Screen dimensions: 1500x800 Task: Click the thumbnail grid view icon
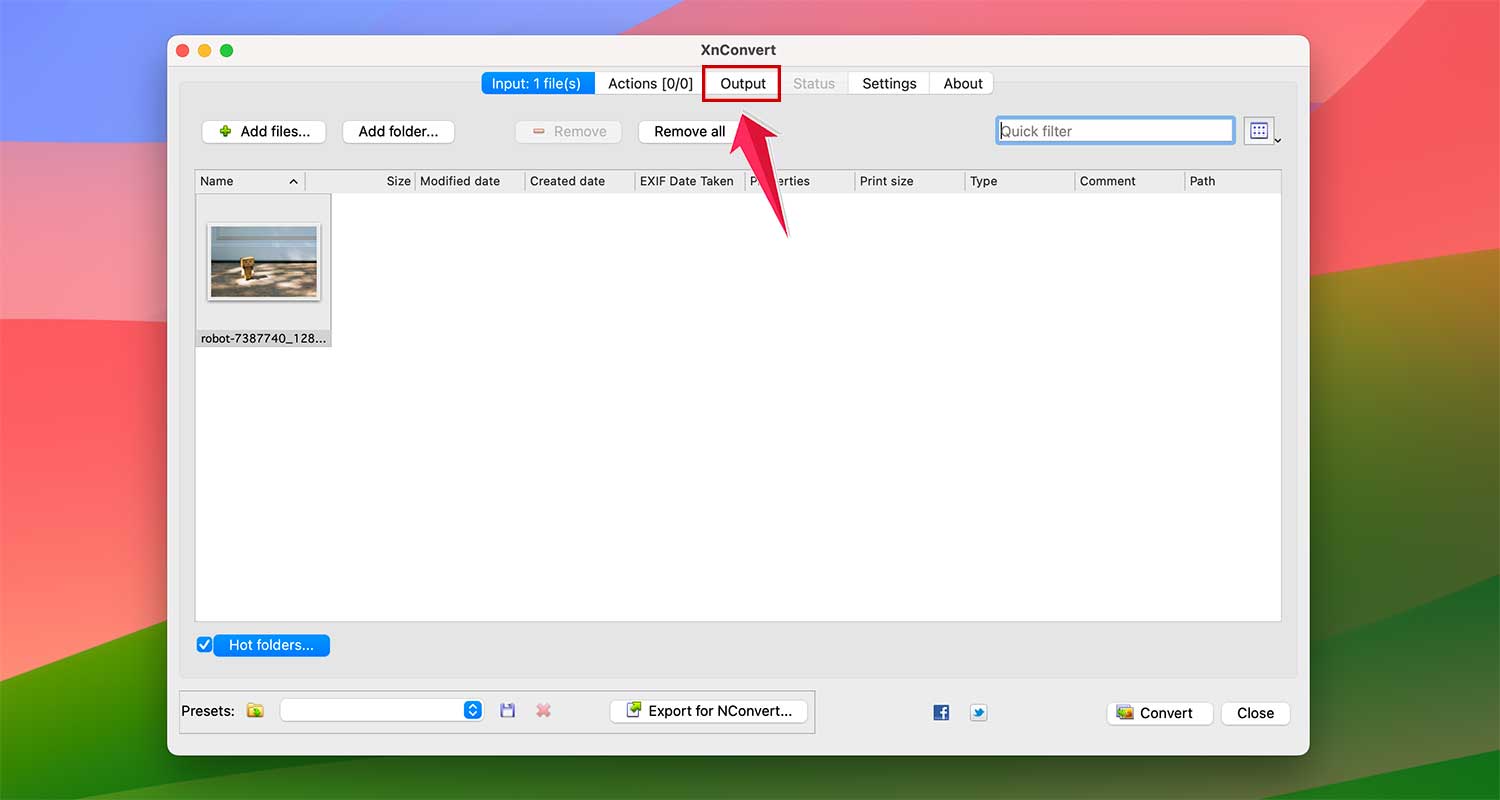[1258, 130]
